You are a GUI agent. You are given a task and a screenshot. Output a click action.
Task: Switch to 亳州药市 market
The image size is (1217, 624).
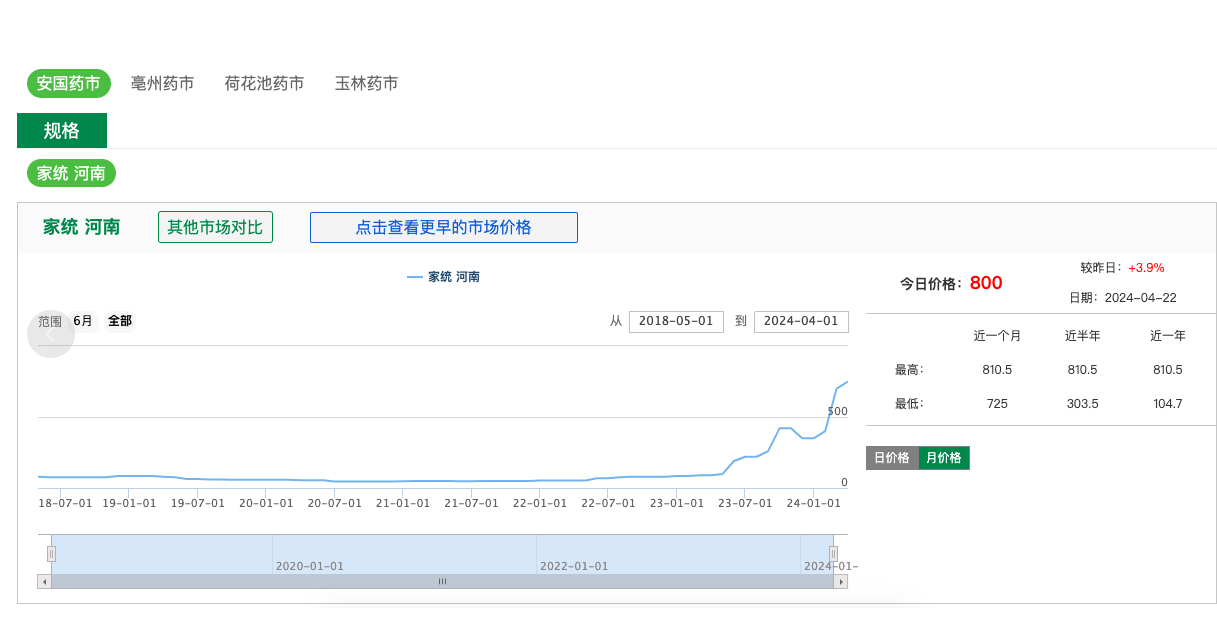pyautogui.click(x=162, y=83)
